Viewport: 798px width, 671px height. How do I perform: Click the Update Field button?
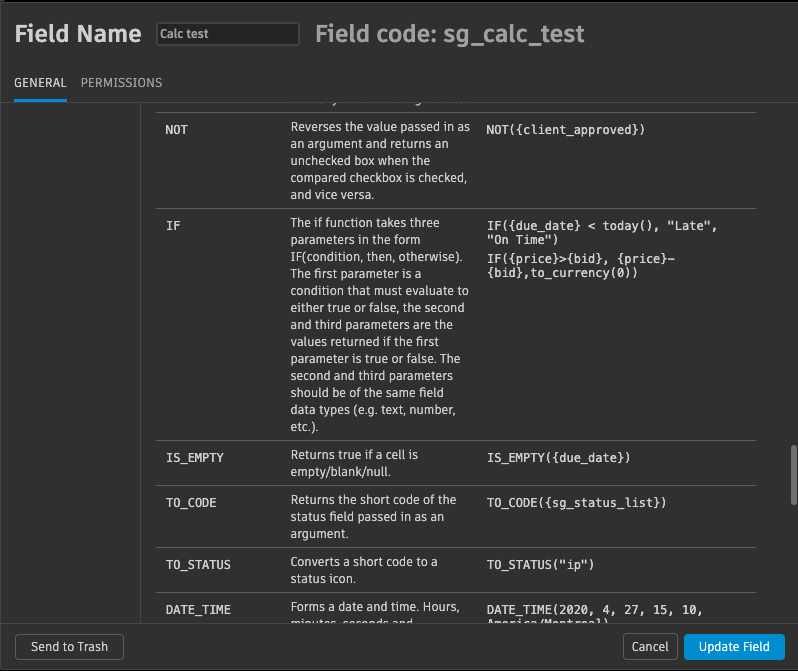(734, 647)
